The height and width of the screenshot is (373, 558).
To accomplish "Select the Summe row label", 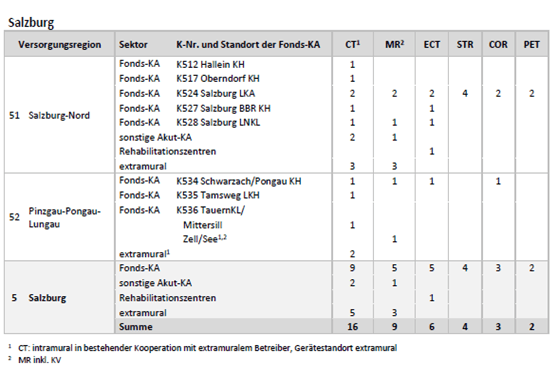I will (136, 327).
